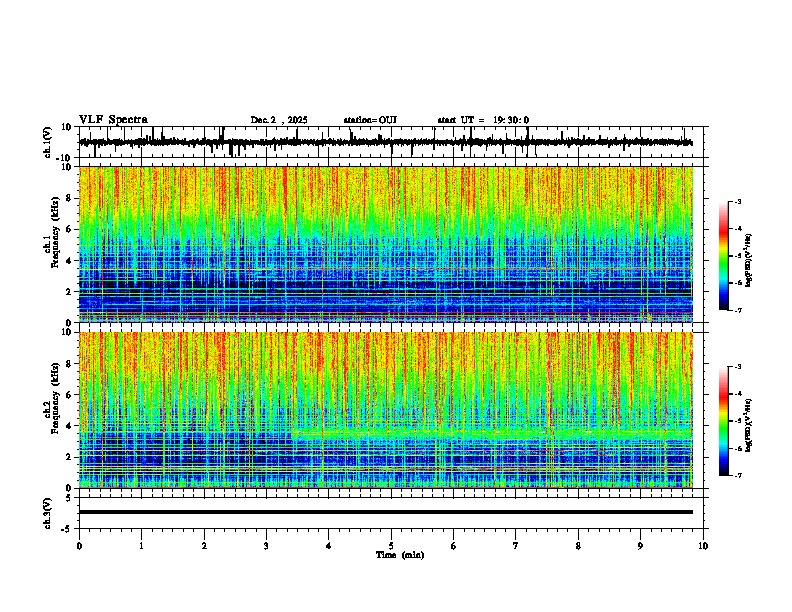Screen dimensions: 792x612
Task: Click the "-7" label on the ch.2 color bar
Action: 738,475
